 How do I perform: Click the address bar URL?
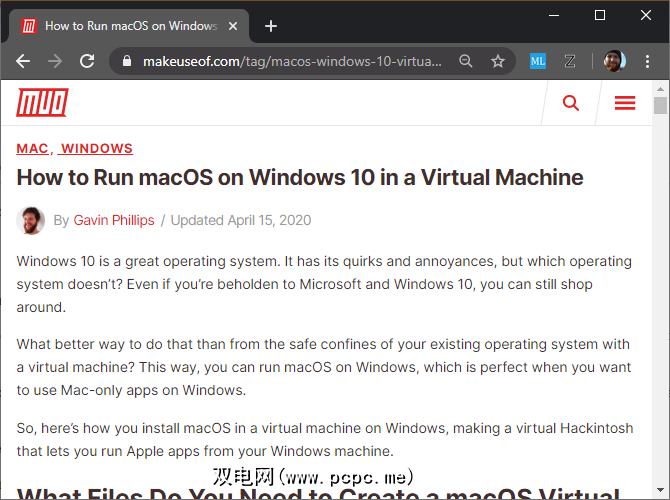(x=292, y=62)
